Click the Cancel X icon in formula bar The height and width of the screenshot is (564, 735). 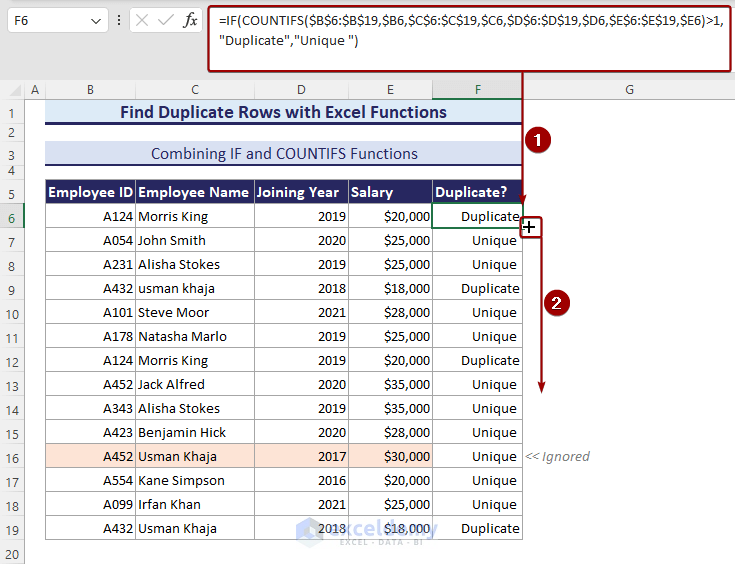coord(142,20)
